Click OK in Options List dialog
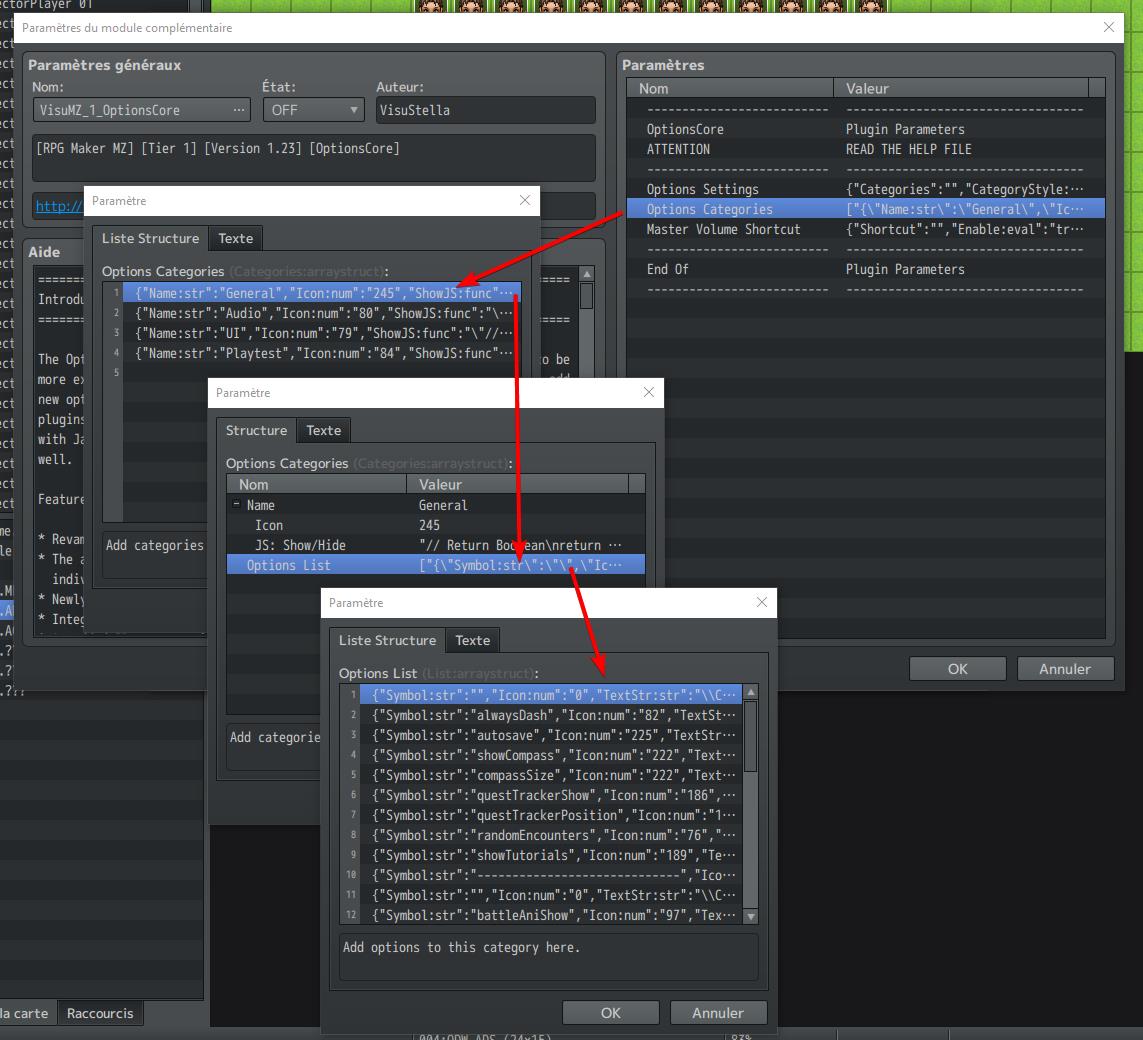The image size is (1143, 1040). pos(610,1013)
